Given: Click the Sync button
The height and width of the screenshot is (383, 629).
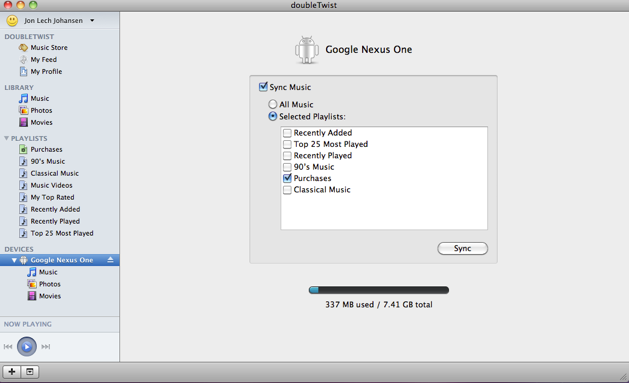Looking at the screenshot, I should coord(463,248).
